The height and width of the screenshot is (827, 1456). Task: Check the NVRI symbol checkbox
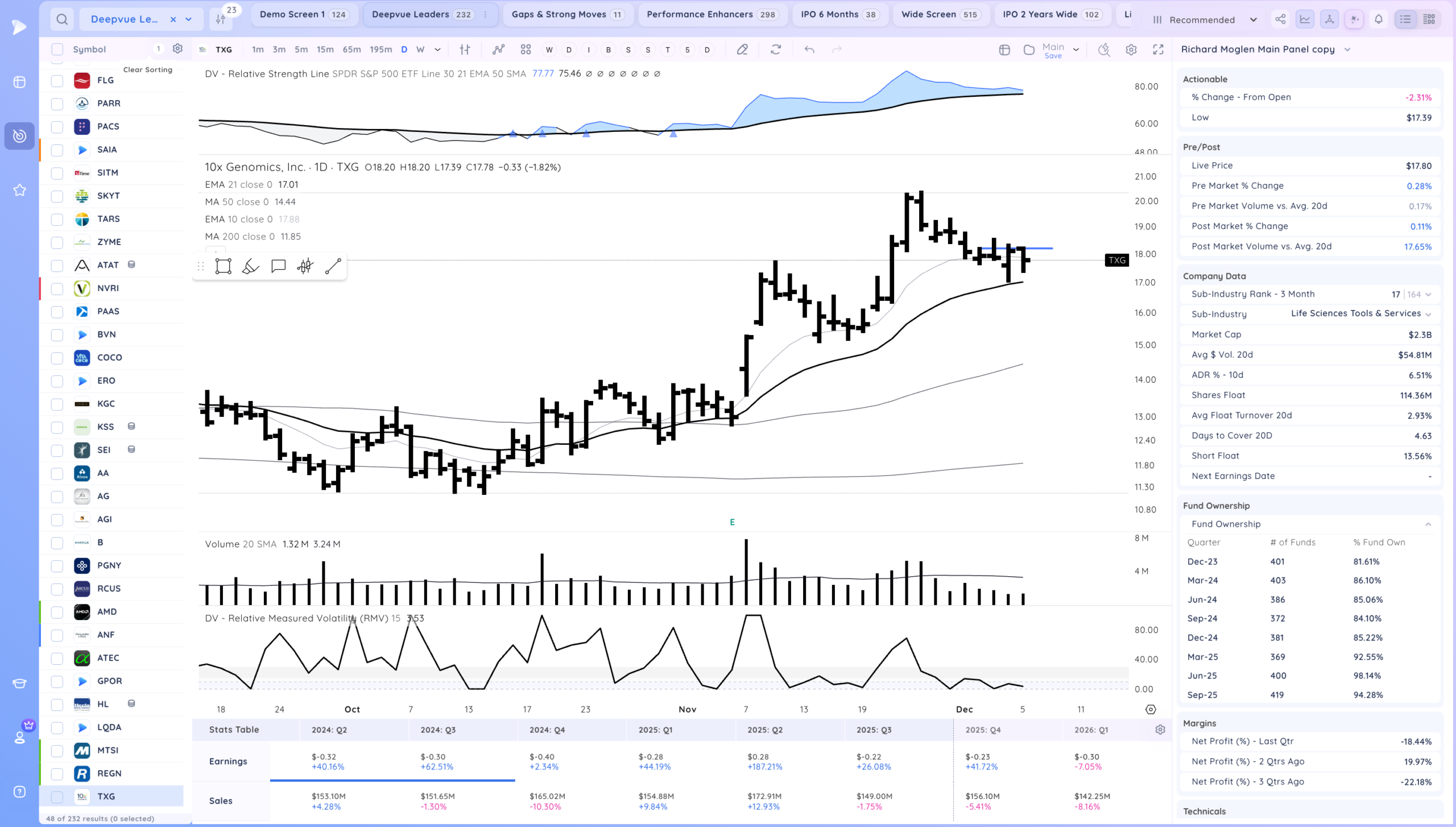57,288
